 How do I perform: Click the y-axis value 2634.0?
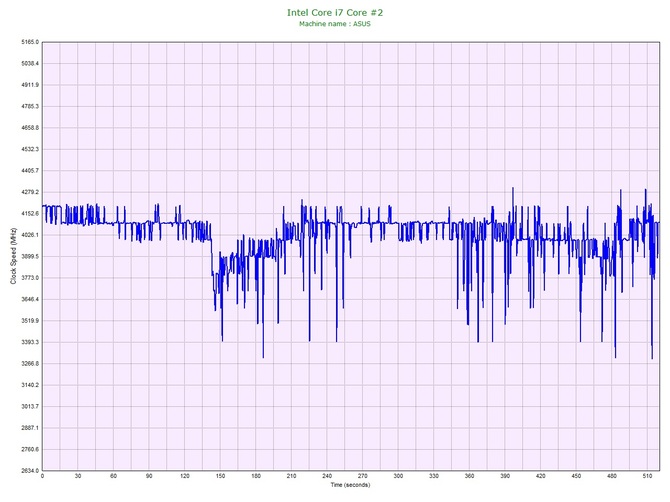(x=30, y=471)
